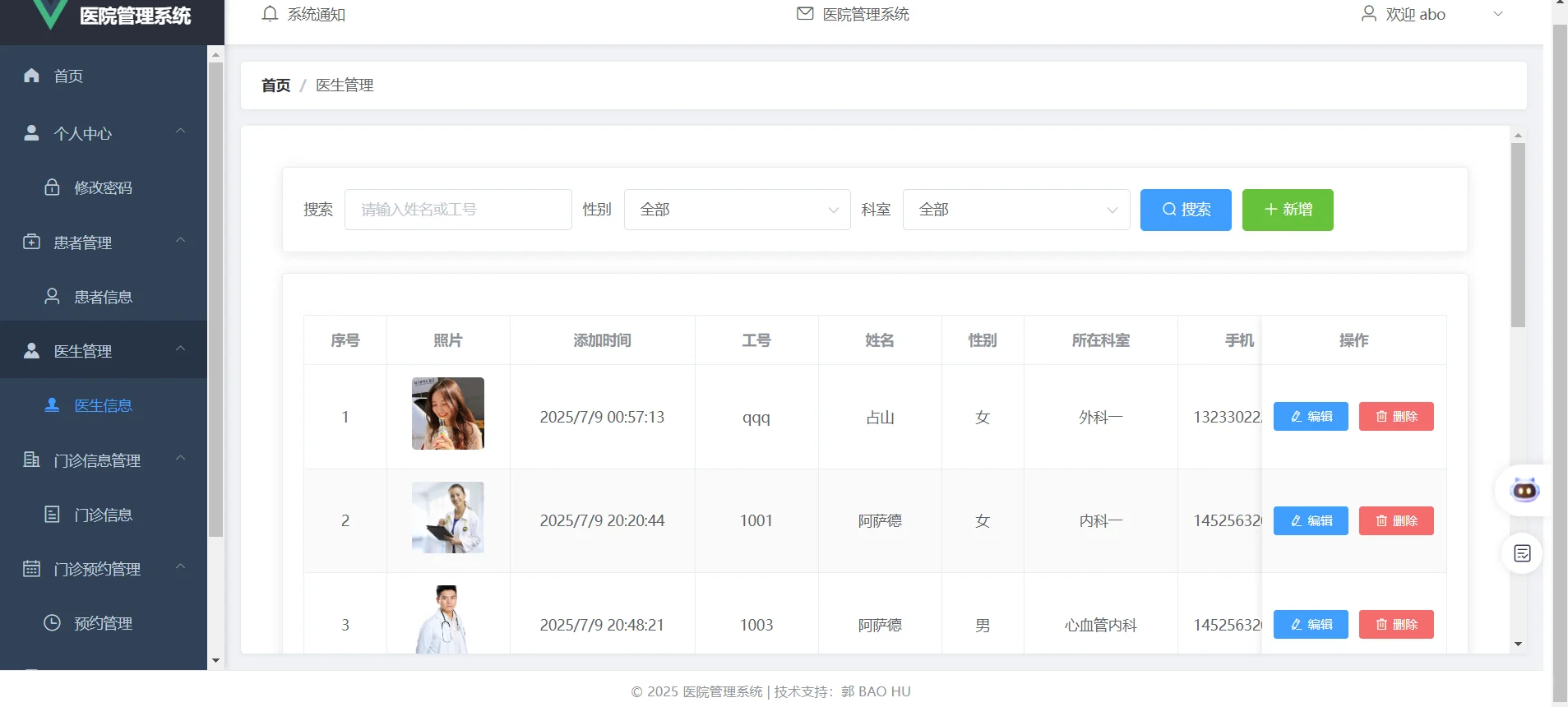
Task: Click the bell icon beside 系统通知
Action: pos(270,14)
